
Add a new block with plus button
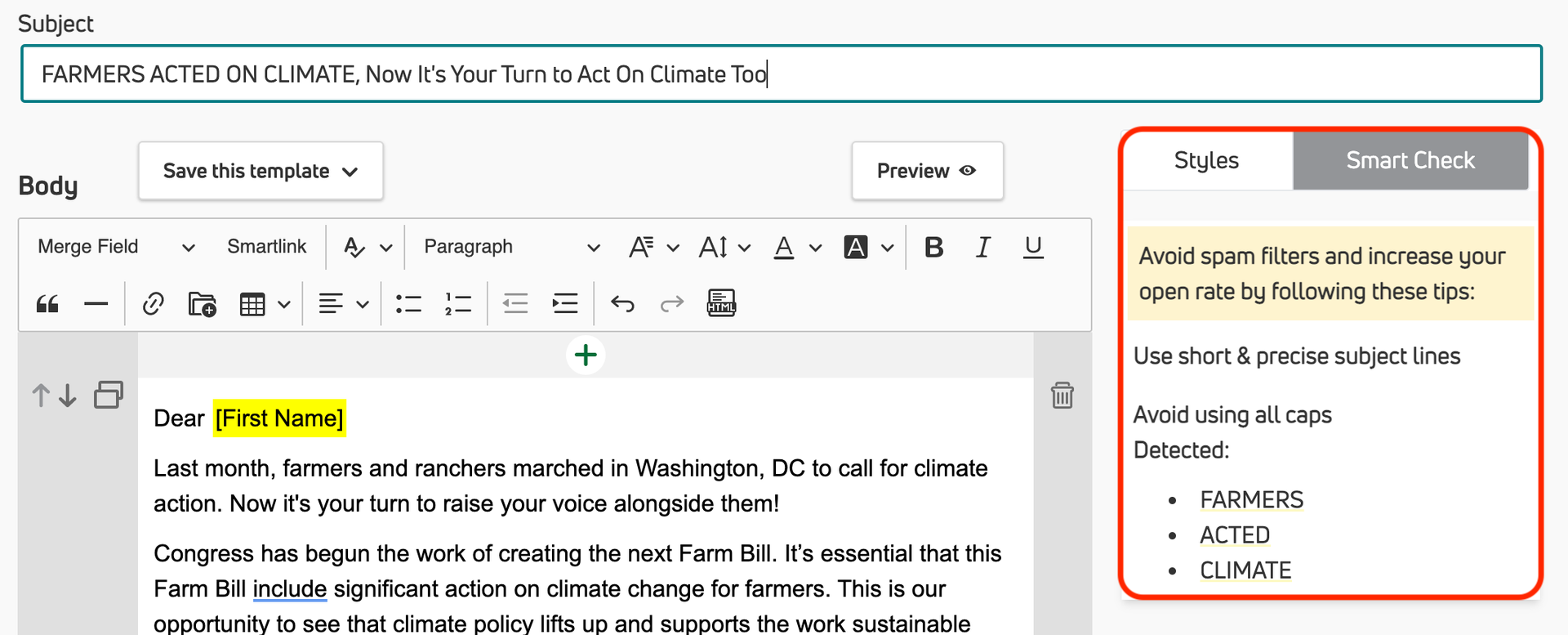tap(586, 355)
